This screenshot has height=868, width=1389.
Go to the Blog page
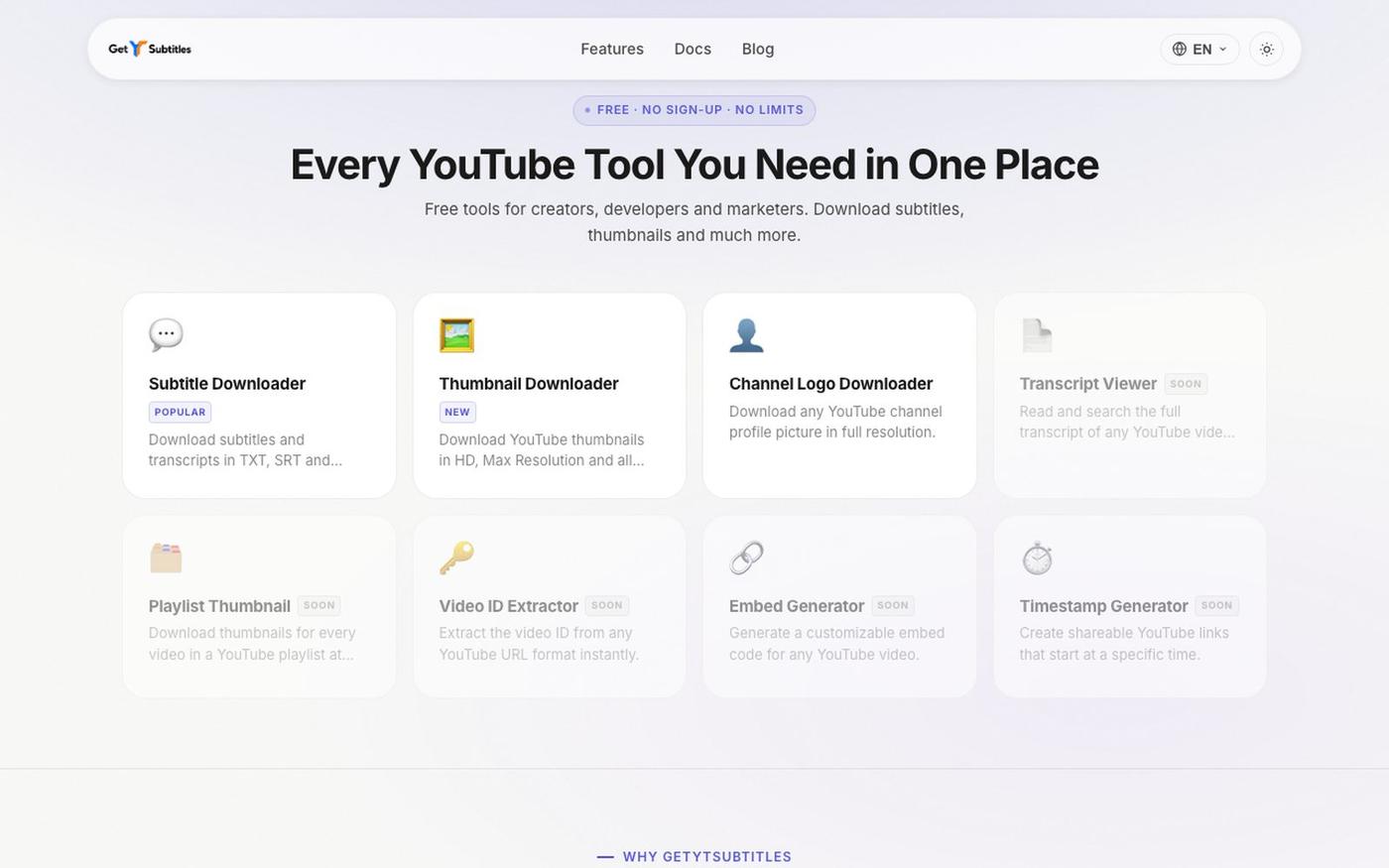tap(758, 49)
